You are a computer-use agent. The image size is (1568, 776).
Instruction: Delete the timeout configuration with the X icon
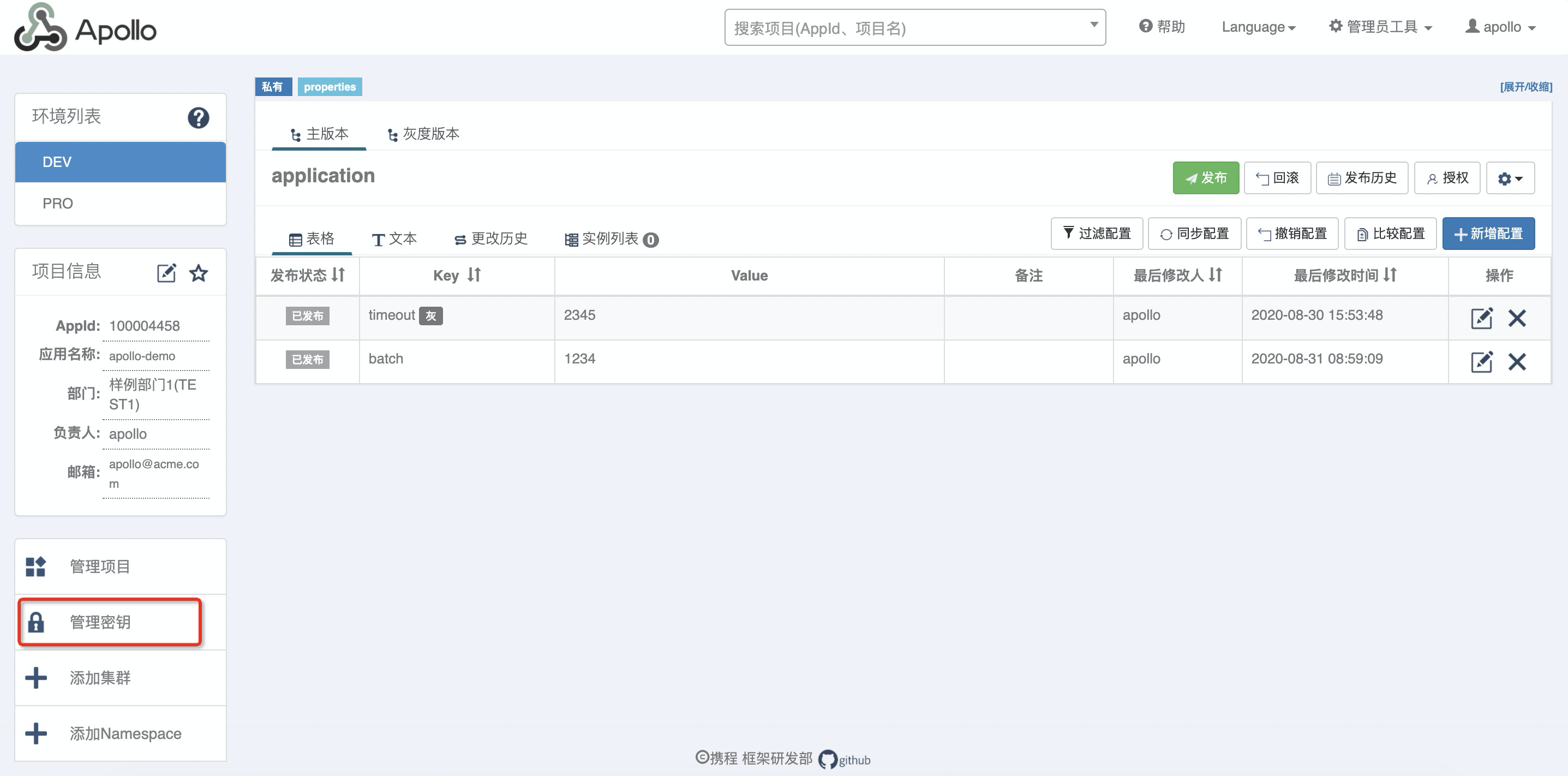(1518, 318)
